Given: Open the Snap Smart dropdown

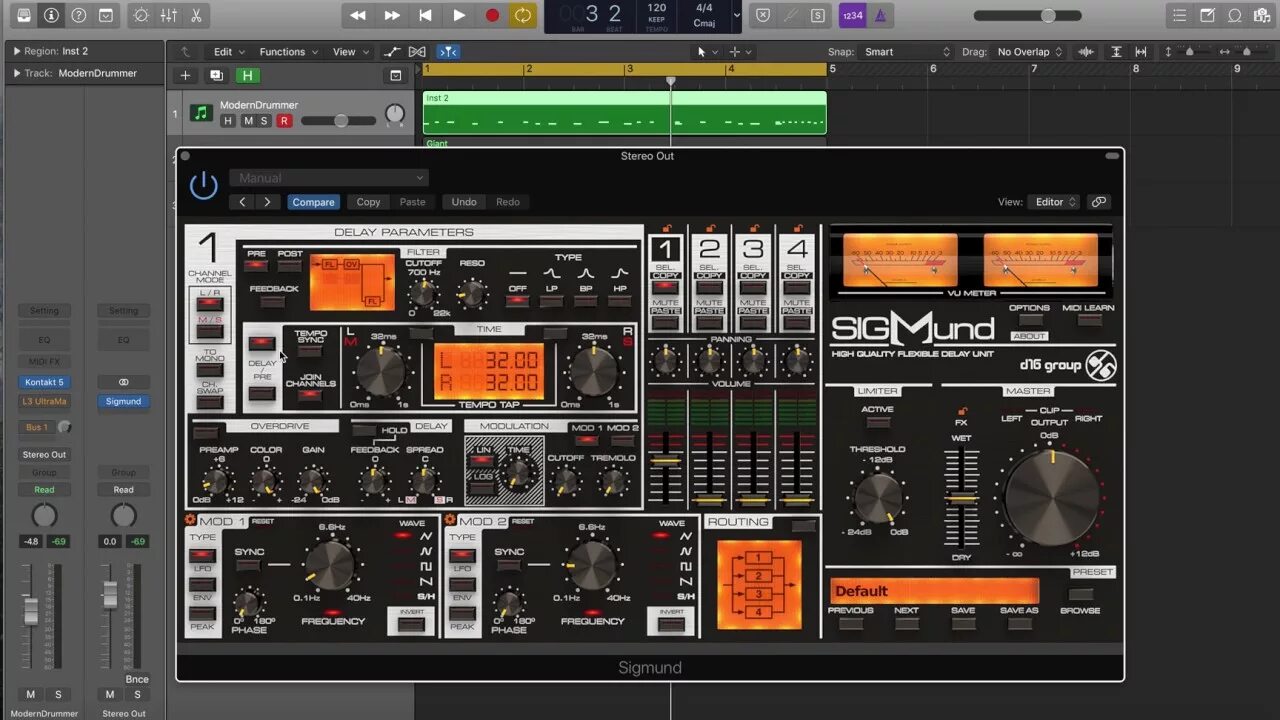Looking at the screenshot, I should 907,52.
